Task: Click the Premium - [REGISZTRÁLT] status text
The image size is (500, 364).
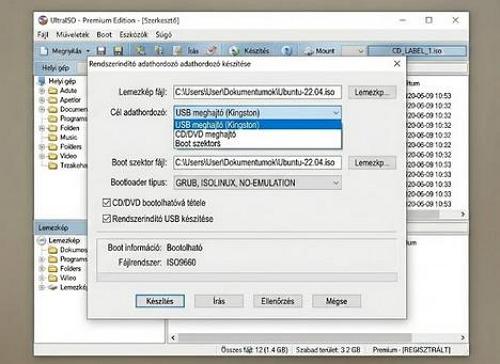Action: coord(411,350)
